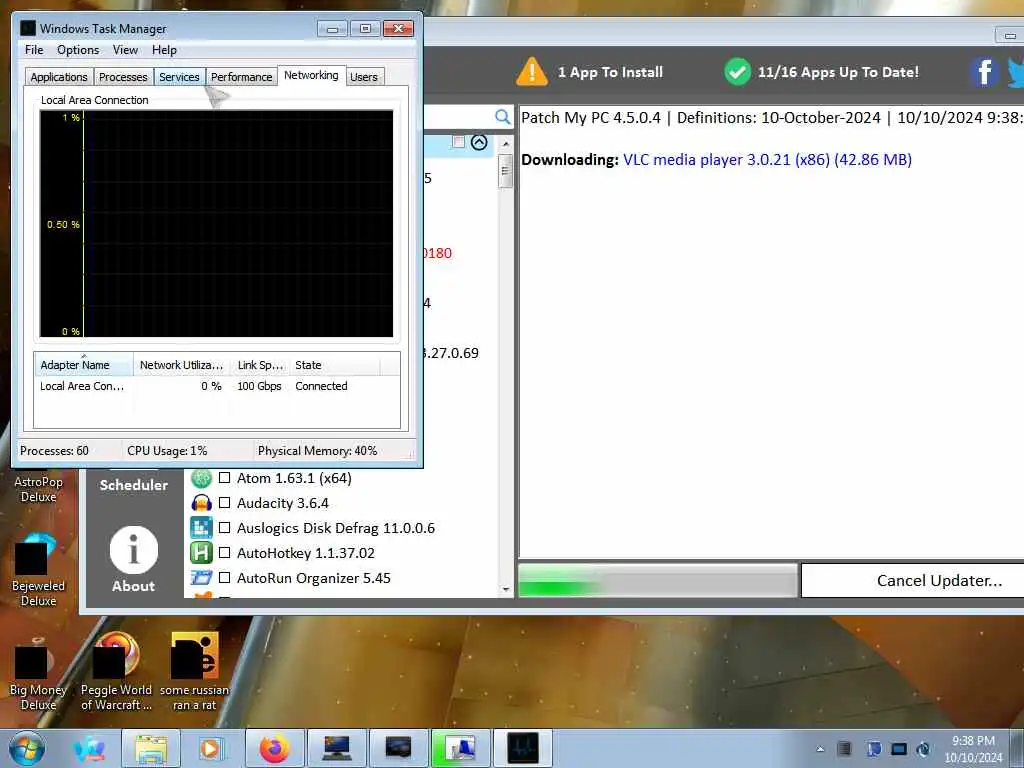Open Windows Explorer from the taskbar

[x=152, y=748]
